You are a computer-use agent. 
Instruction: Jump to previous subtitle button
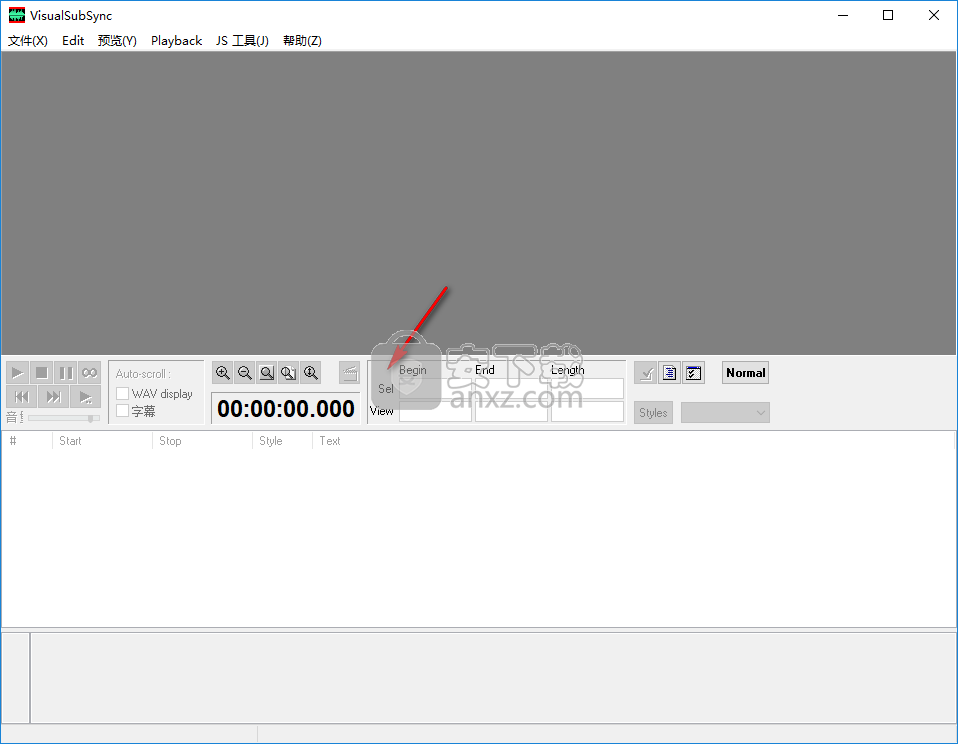(x=21, y=397)
